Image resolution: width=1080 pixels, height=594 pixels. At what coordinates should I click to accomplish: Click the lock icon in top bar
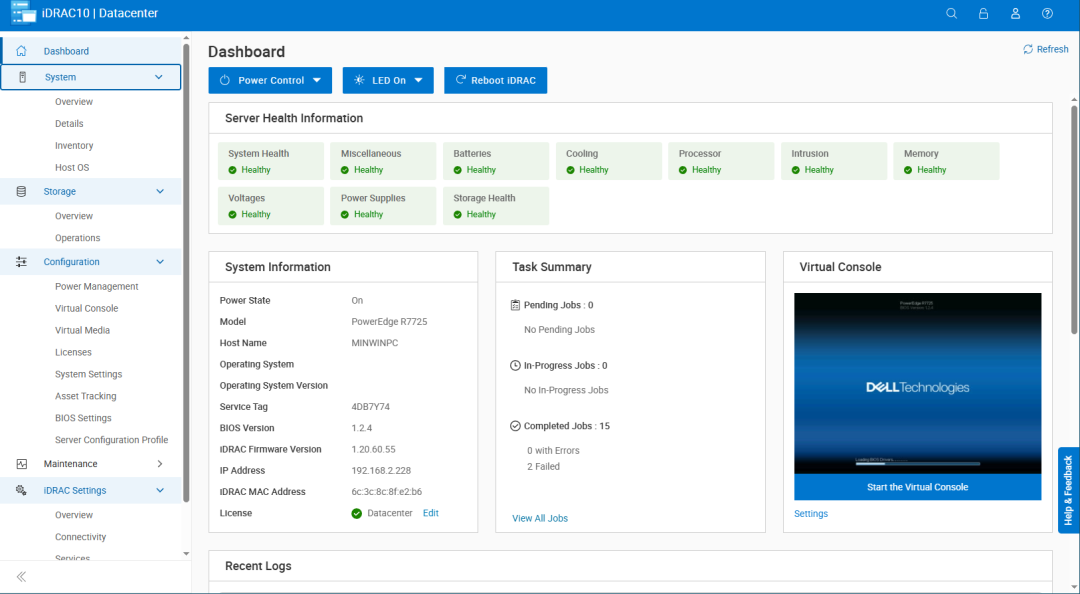click(983, 14)
